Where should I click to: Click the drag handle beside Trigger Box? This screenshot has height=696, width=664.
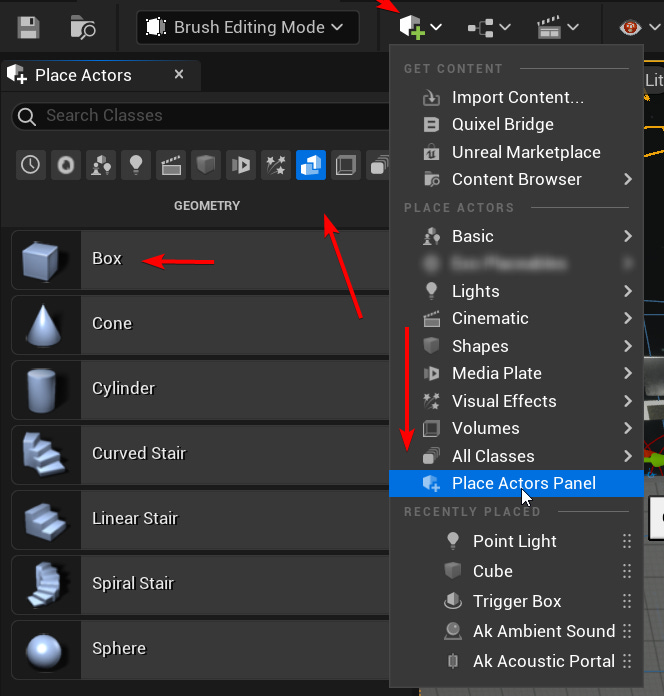pyautogui.click(x=627, y=601)
